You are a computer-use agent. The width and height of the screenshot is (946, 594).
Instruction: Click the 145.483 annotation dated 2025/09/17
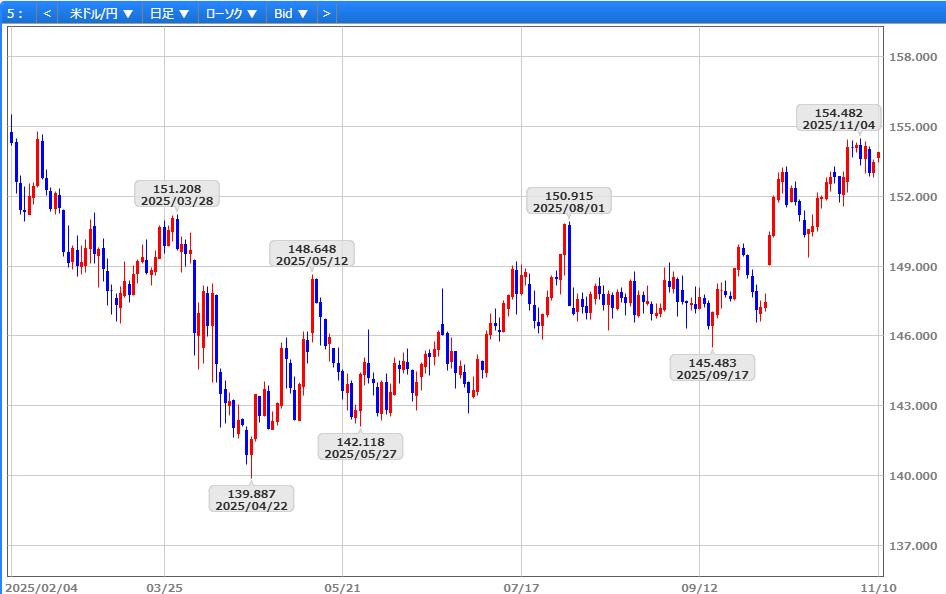(712, 368)
